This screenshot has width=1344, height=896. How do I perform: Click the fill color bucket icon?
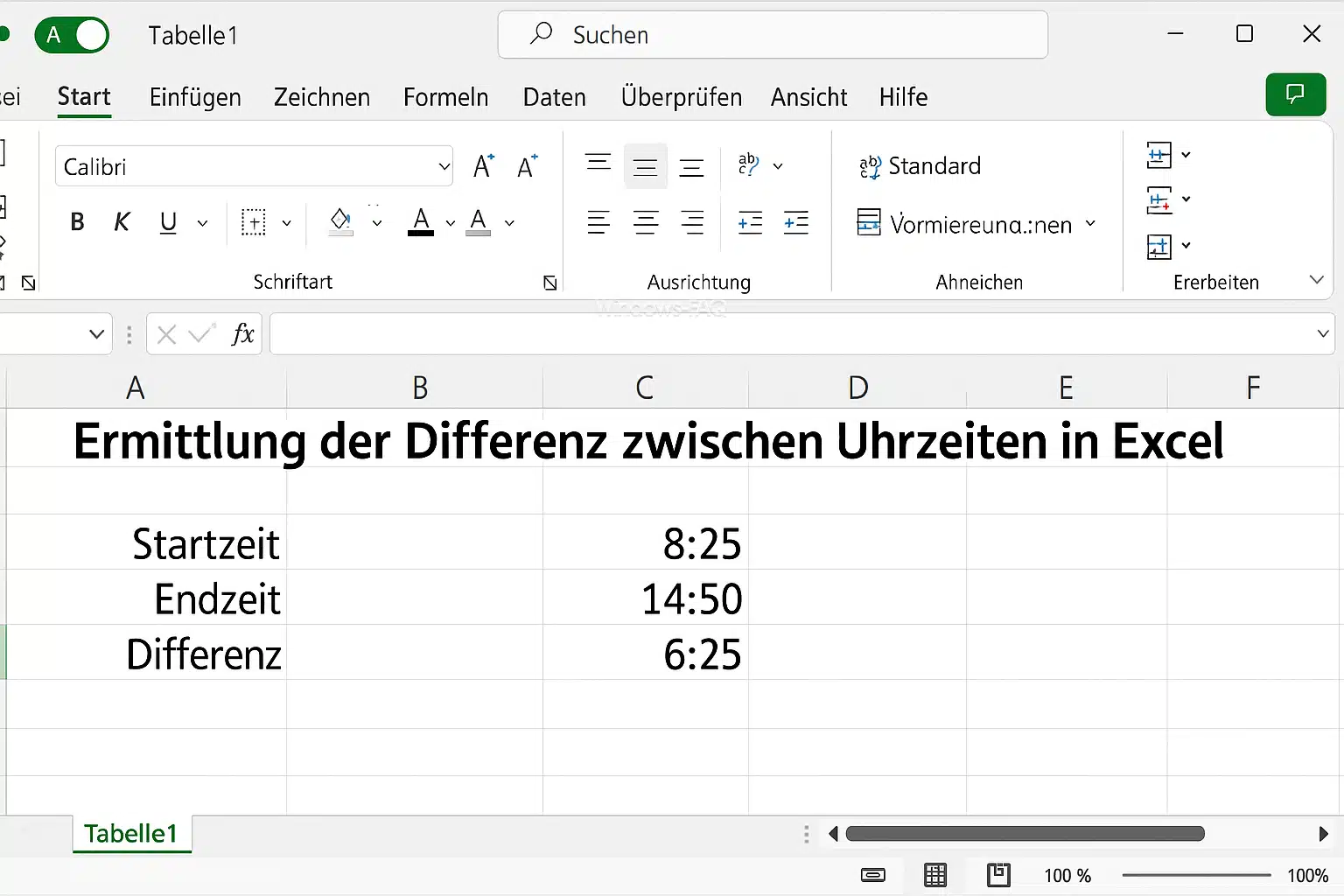340,222
